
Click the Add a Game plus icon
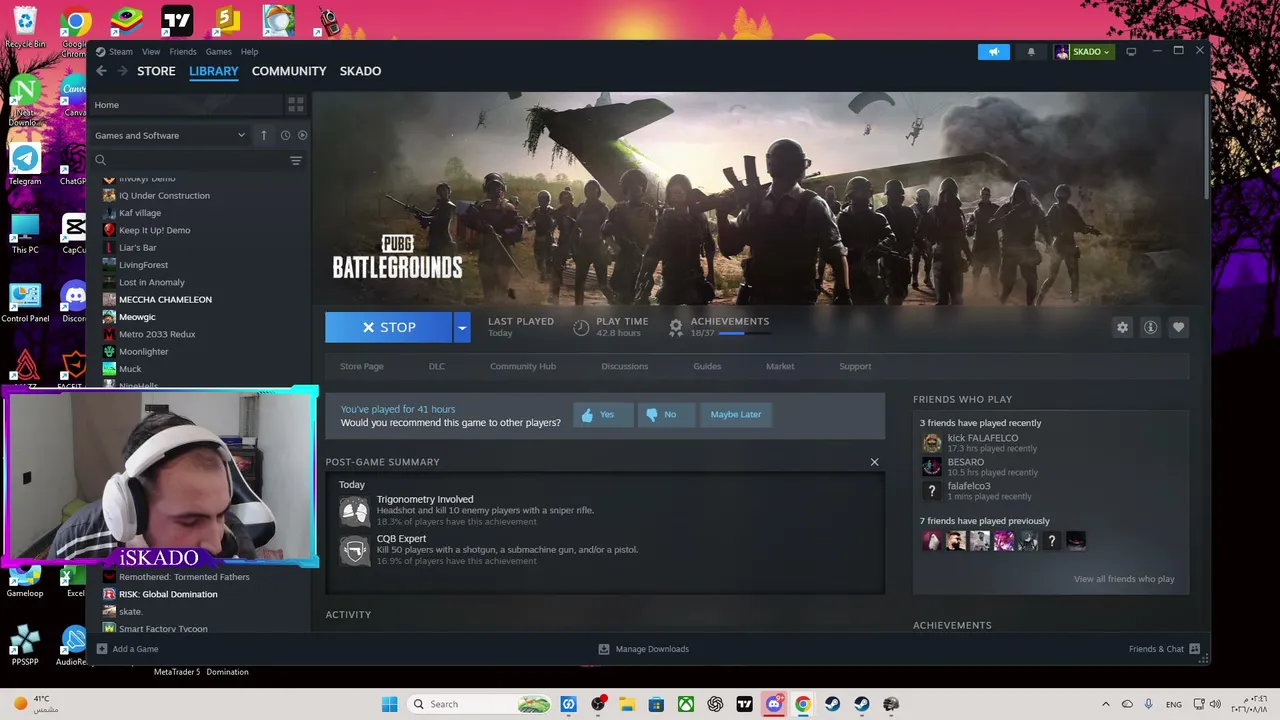101,649
